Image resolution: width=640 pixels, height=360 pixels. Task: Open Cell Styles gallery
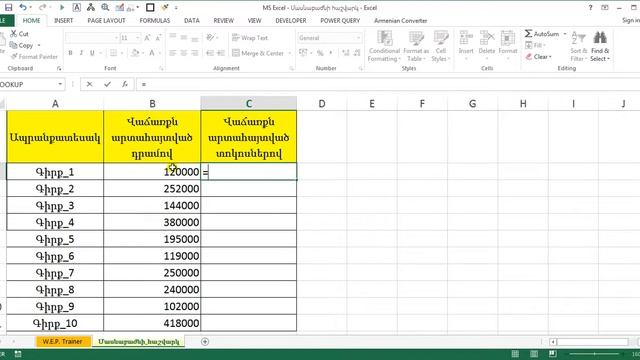[440, 46]
